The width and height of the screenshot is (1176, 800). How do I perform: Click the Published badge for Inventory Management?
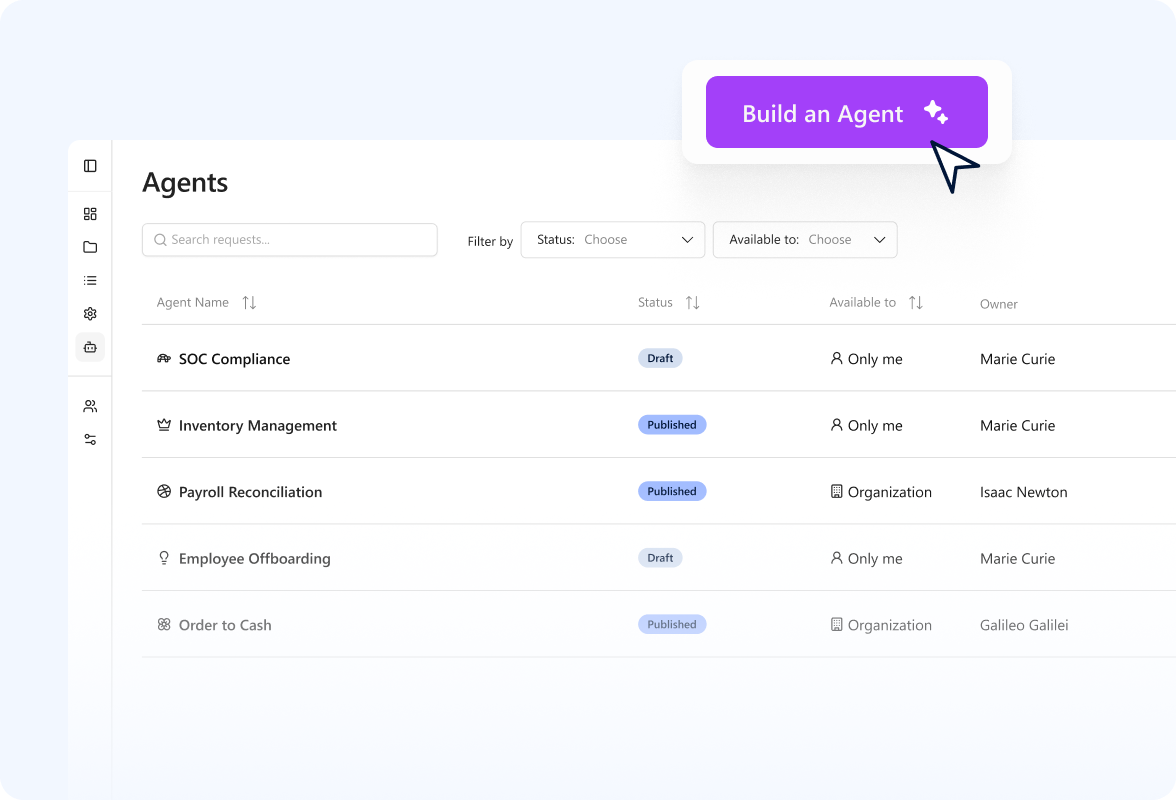(x=672, y=425)
